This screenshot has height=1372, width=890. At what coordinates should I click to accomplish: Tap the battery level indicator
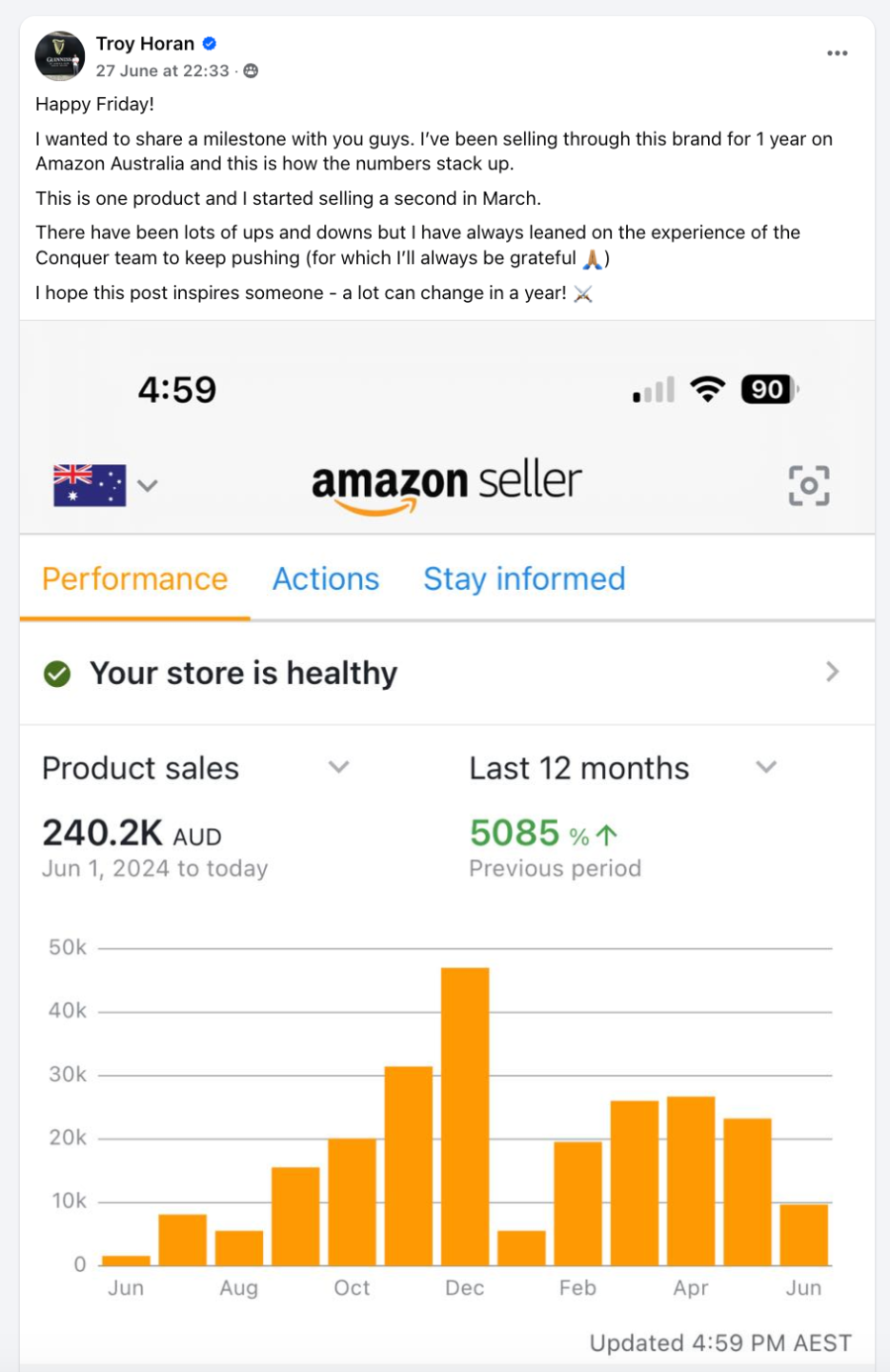tap(769, 389)
